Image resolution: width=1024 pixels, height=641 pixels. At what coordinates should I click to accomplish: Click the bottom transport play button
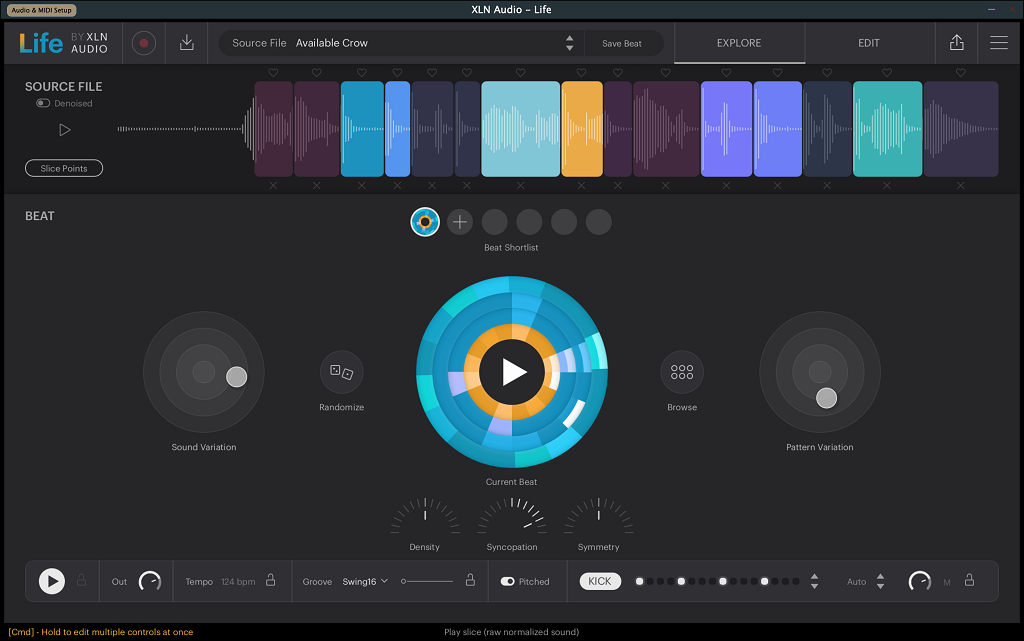point(52,581)
